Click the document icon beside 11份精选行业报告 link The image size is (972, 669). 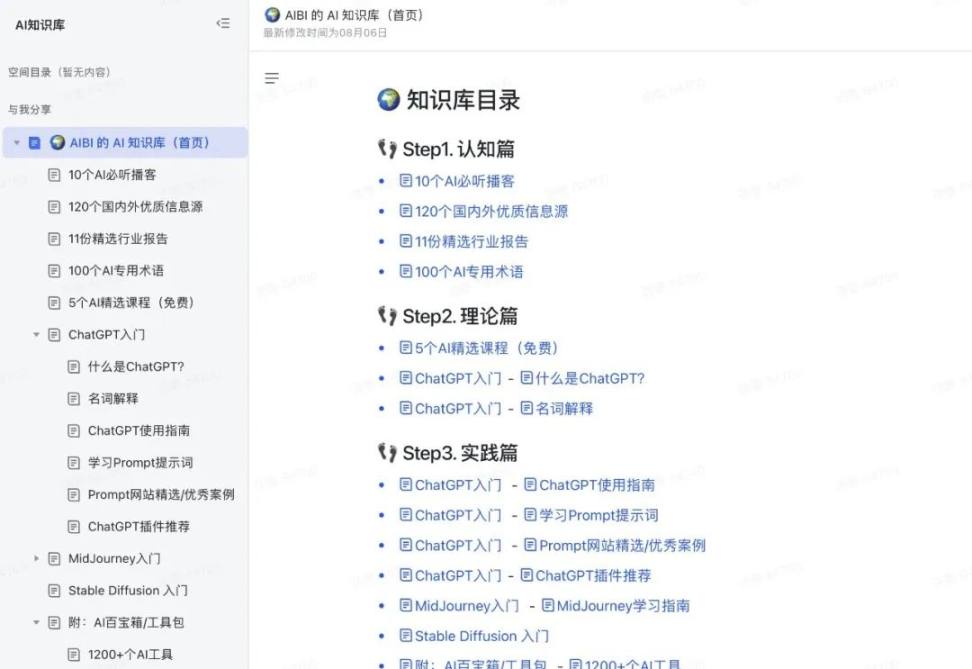pyautogui.click(x=405, y=241)
